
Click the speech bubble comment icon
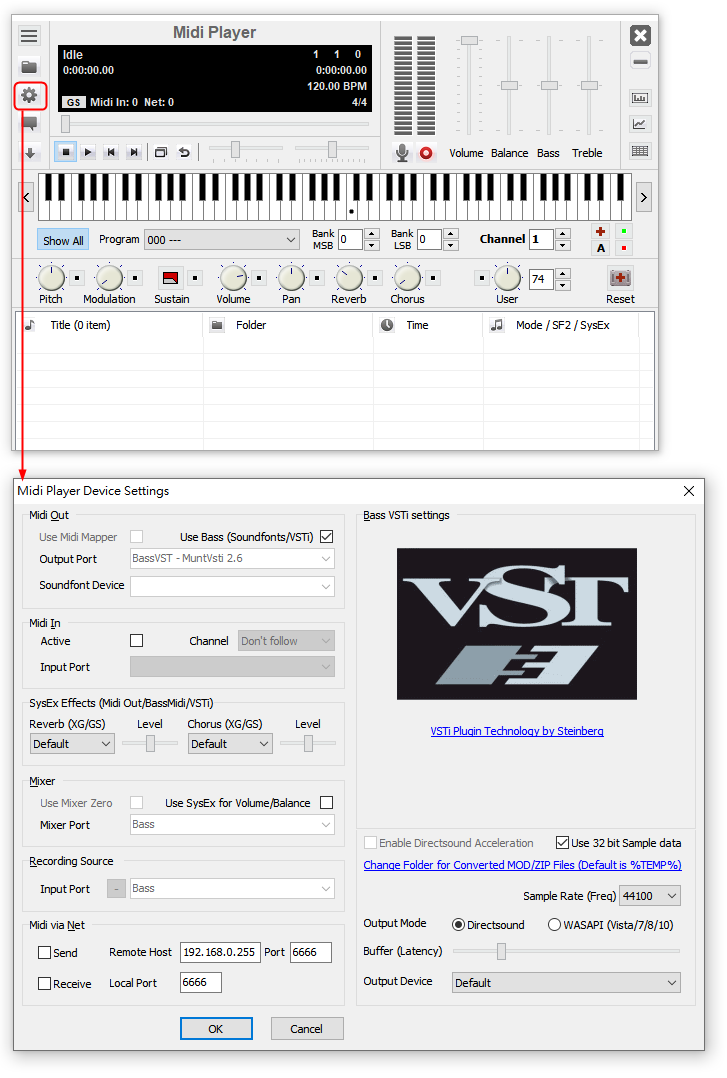pos(30,123)
